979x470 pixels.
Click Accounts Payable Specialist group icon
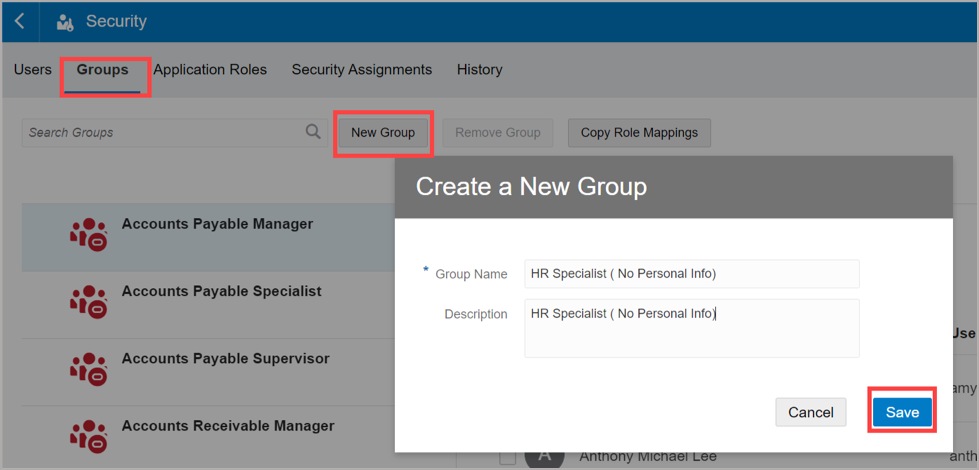pos(89,301)
